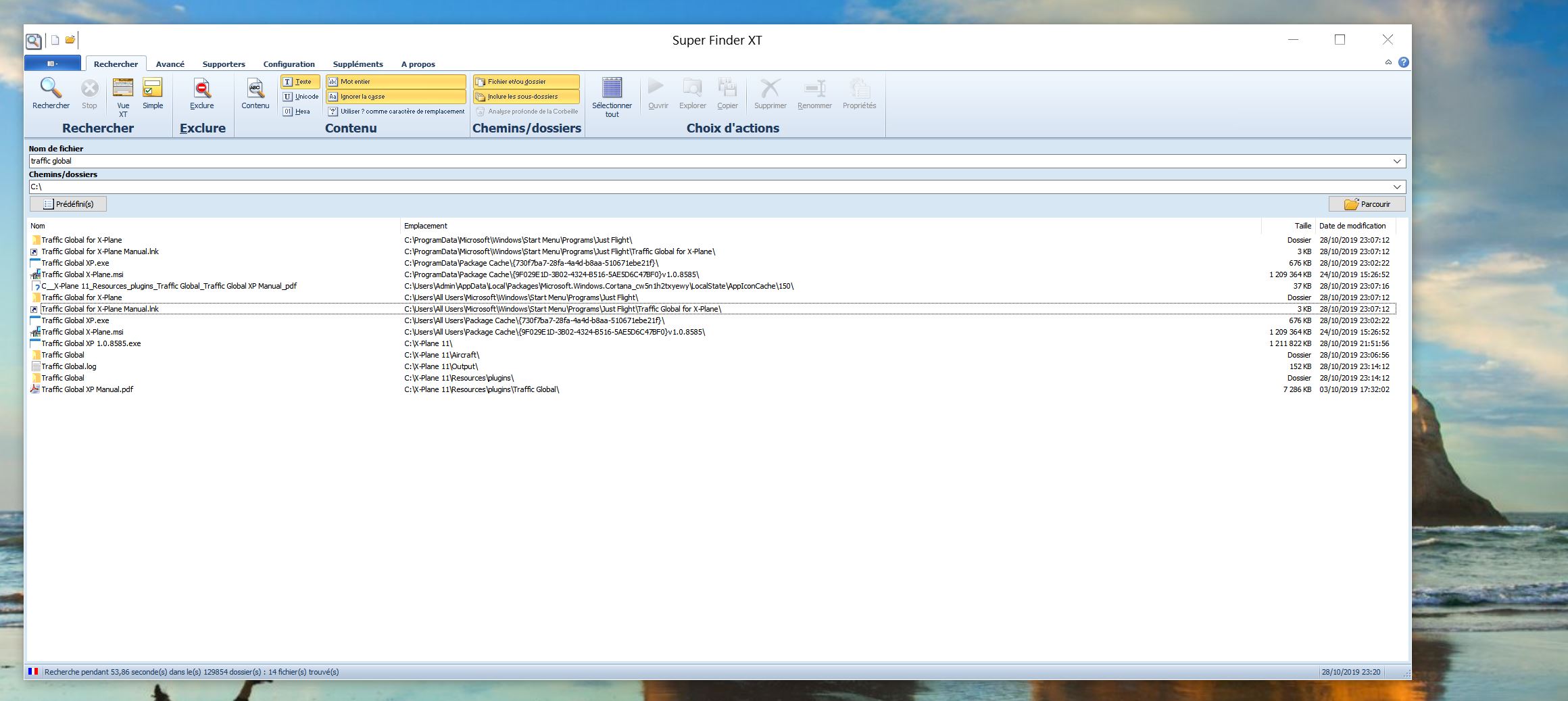
Task: Open the Suppléments tab
Action: click(x=358, y=64)
